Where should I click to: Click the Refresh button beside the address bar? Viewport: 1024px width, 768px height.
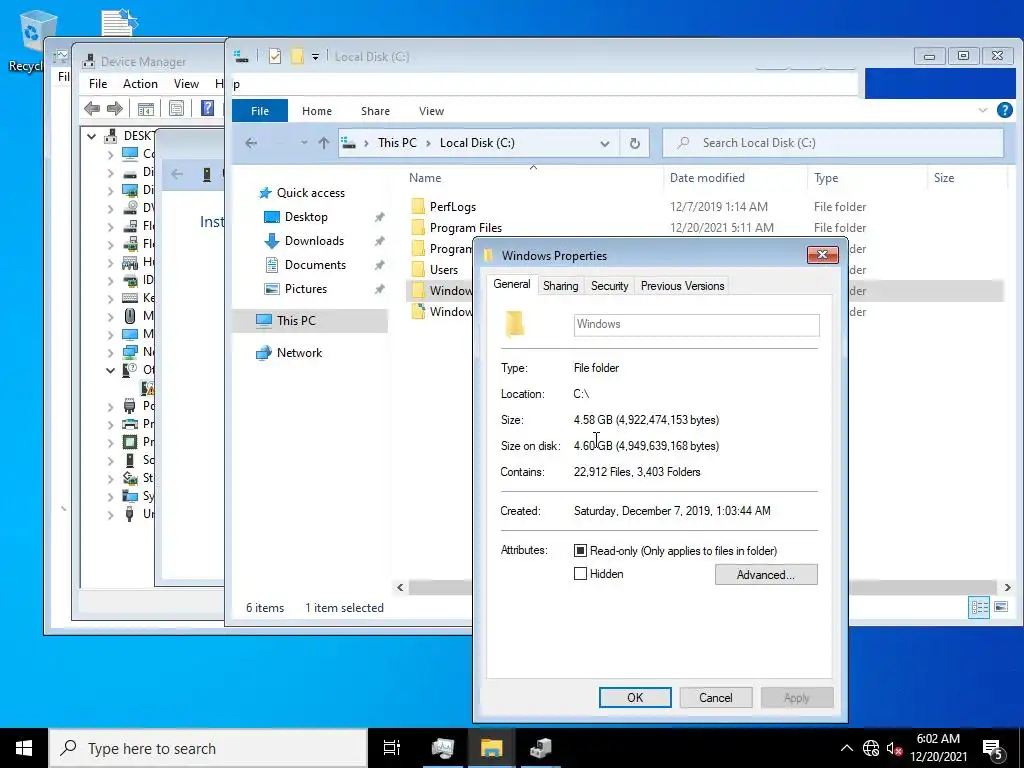point(634,143)
